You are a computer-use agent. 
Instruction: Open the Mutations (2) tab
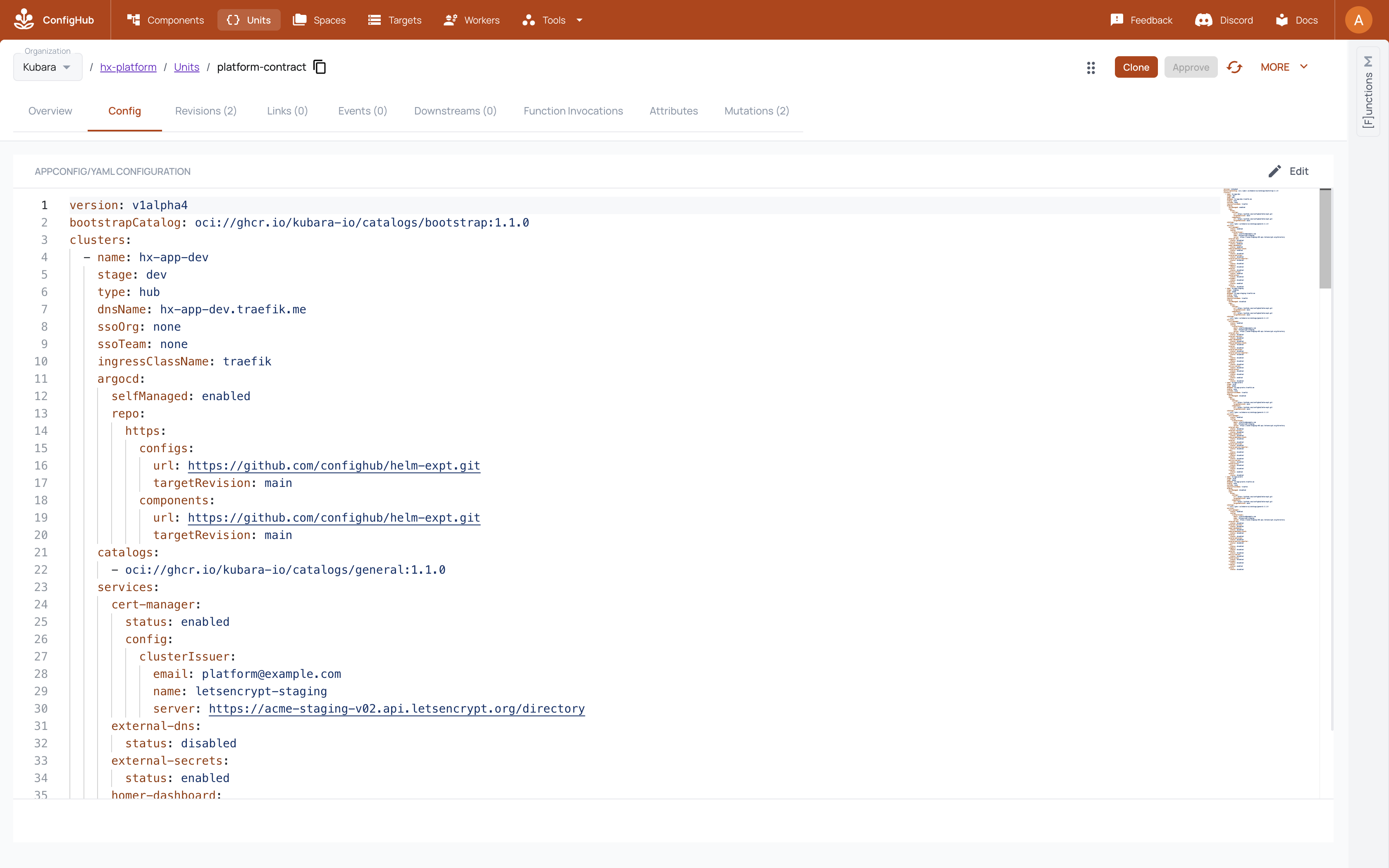tap(757, 111)
